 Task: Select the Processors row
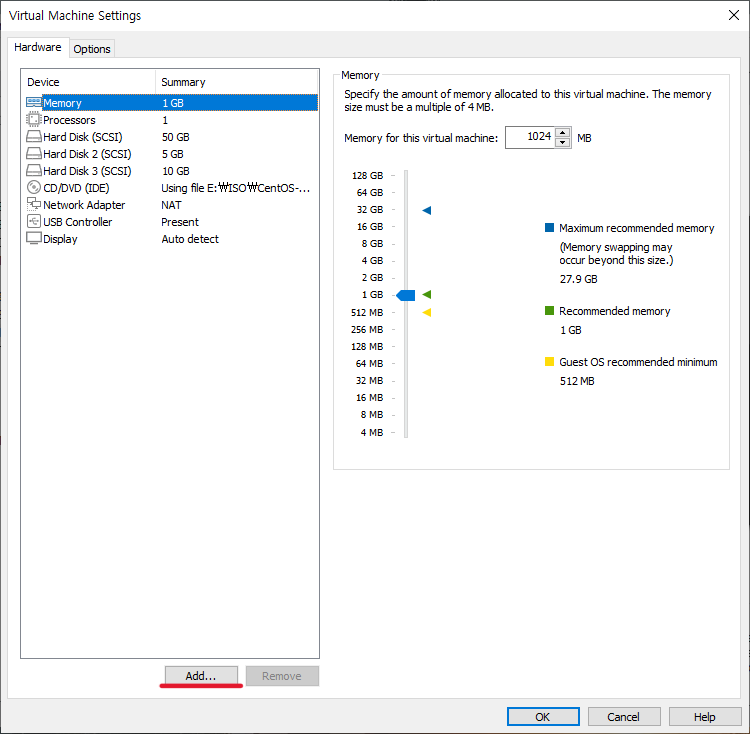click(171, 120)
